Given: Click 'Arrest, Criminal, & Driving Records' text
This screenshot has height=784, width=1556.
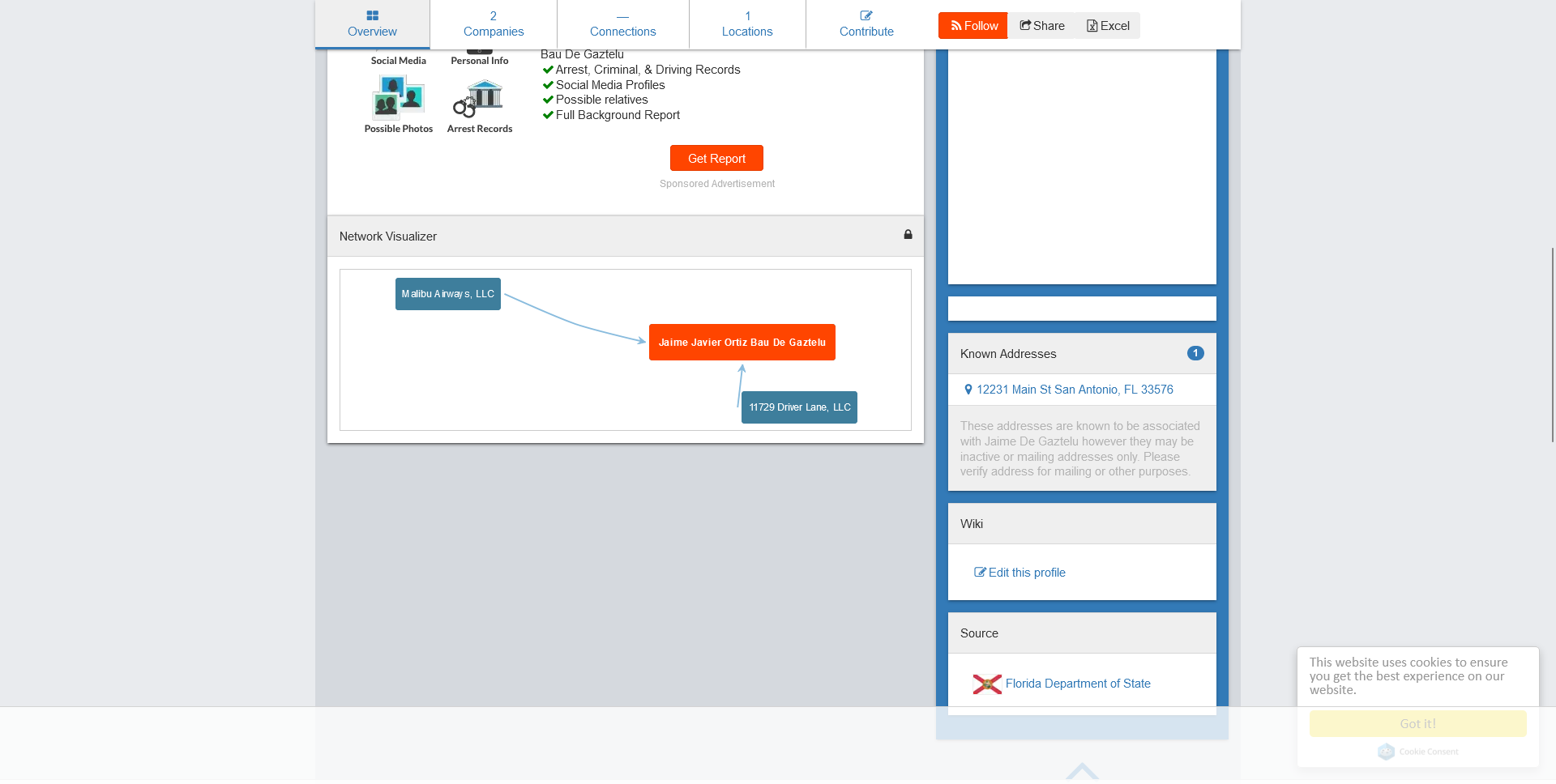Looking at the screenshot, I should coord(648,70).
